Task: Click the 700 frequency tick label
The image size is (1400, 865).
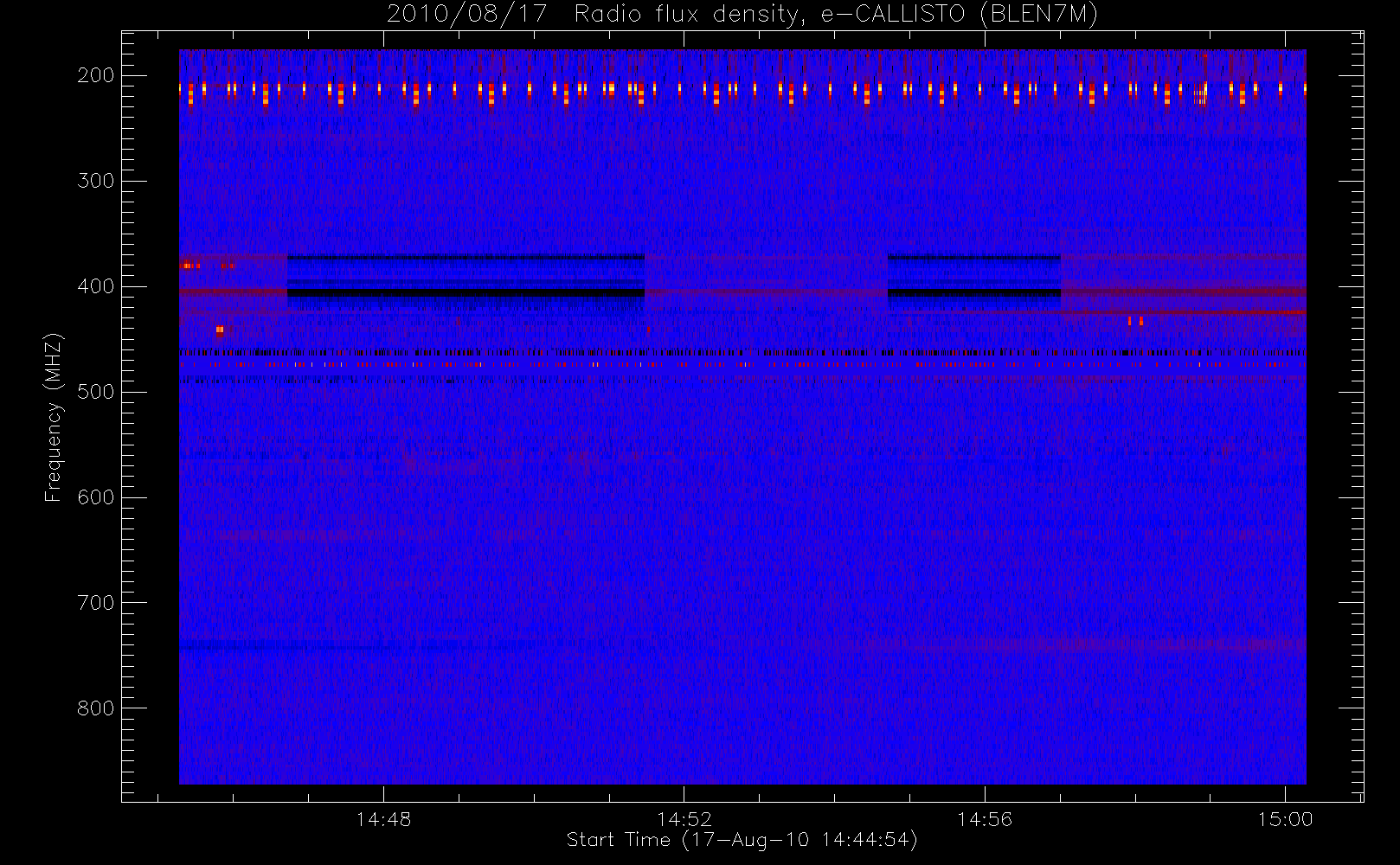Action: coord(96,603)
